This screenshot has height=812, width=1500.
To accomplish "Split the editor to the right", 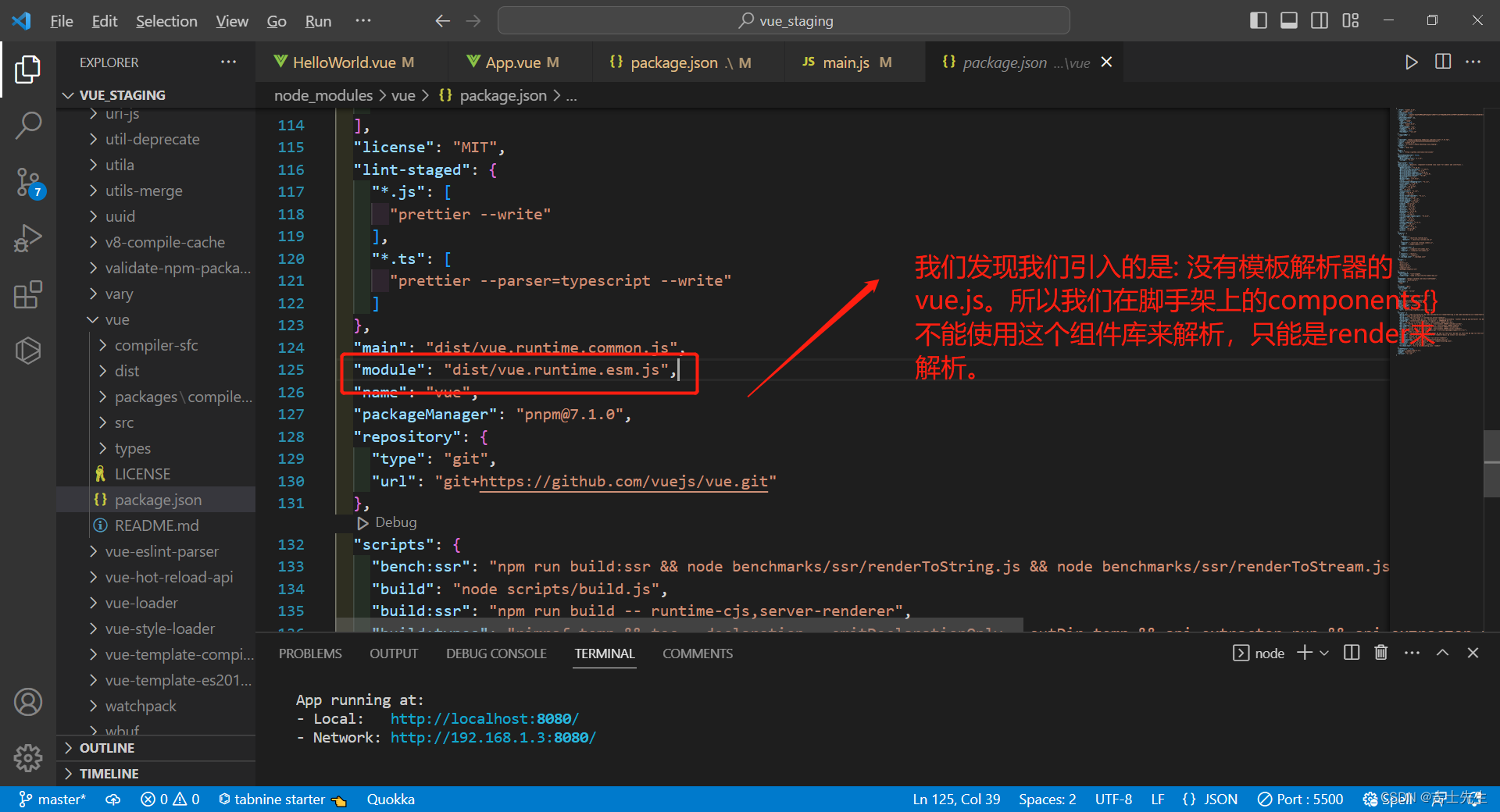I will 1443,62.
